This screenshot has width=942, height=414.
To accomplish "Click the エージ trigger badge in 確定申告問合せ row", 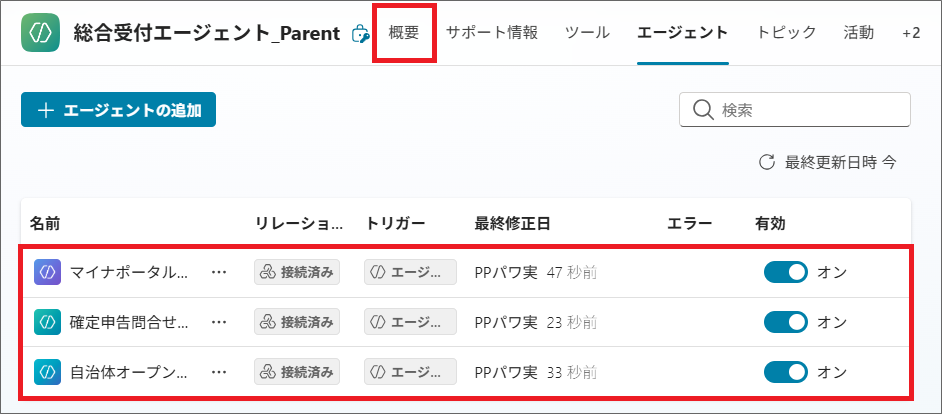I will click(410, 322).
